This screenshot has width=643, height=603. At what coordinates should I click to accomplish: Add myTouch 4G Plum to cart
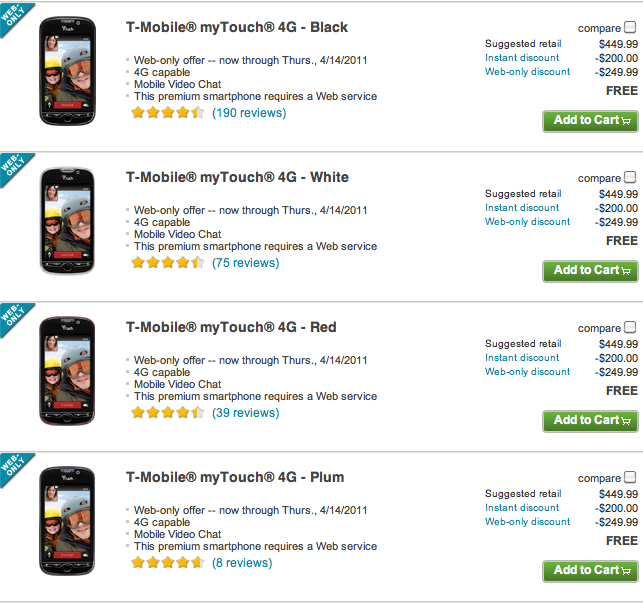click(x=590, y=571)
